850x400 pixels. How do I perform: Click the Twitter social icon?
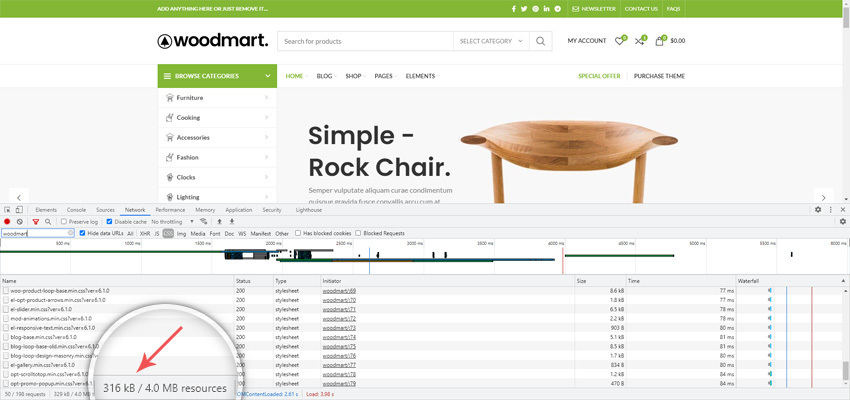click(524, 9)
